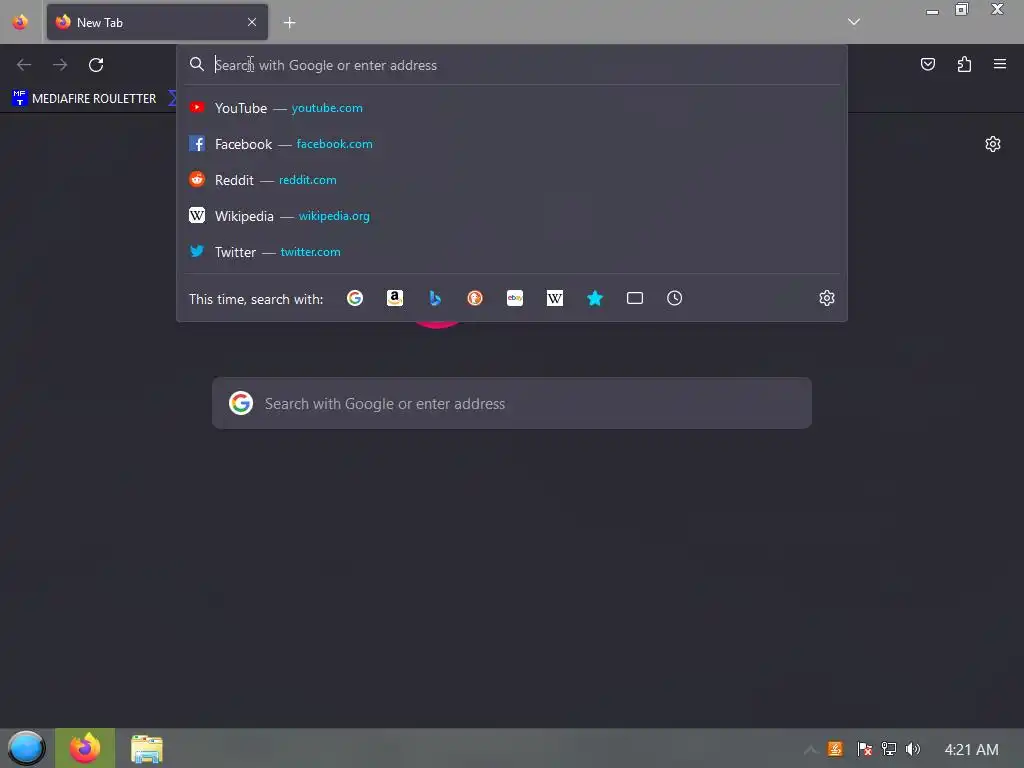
Task: Choose Reddit suggestion row
Action: coord(512,180)
